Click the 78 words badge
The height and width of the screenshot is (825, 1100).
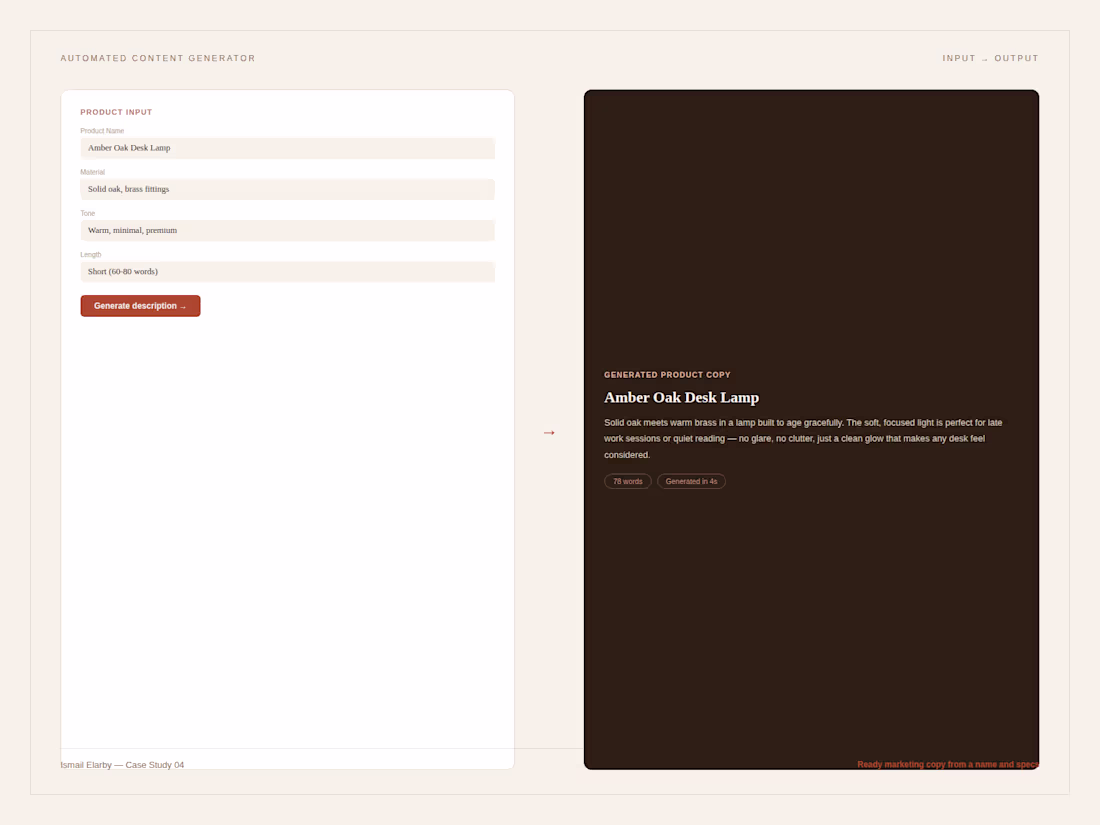coord(628,481)
